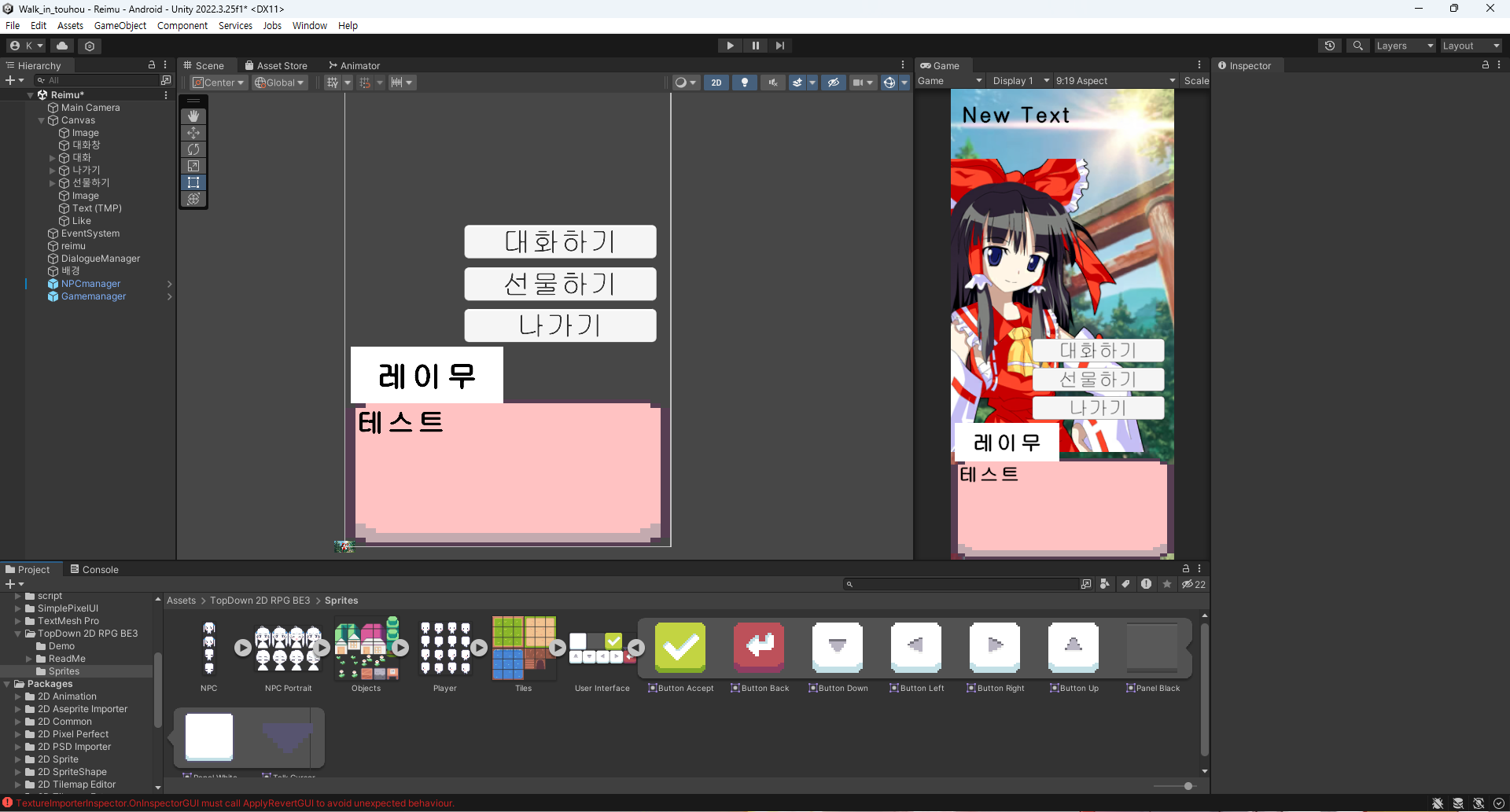Toggle 2D view mode in Scene
Screen dimensions: 1510x812
pyautogui.click(x=716, y=83)
